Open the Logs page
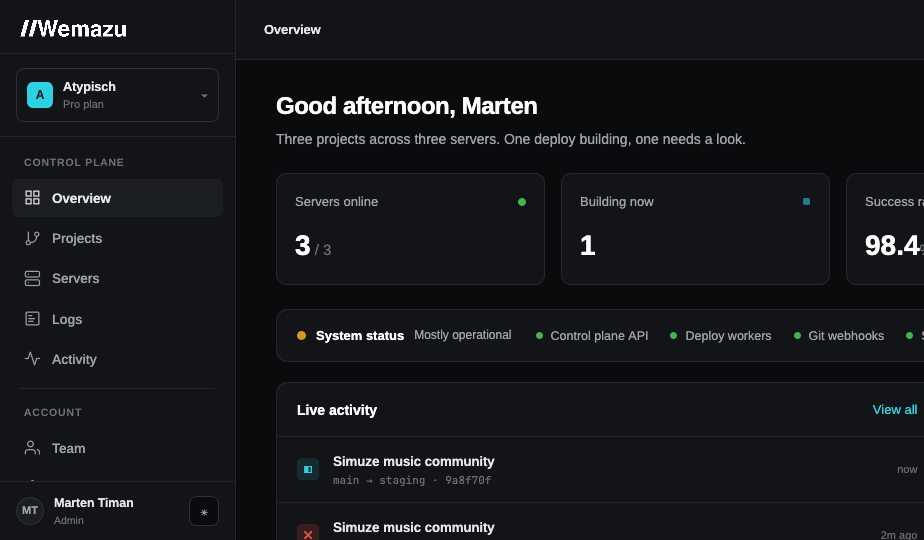 (x=117, y=319)
